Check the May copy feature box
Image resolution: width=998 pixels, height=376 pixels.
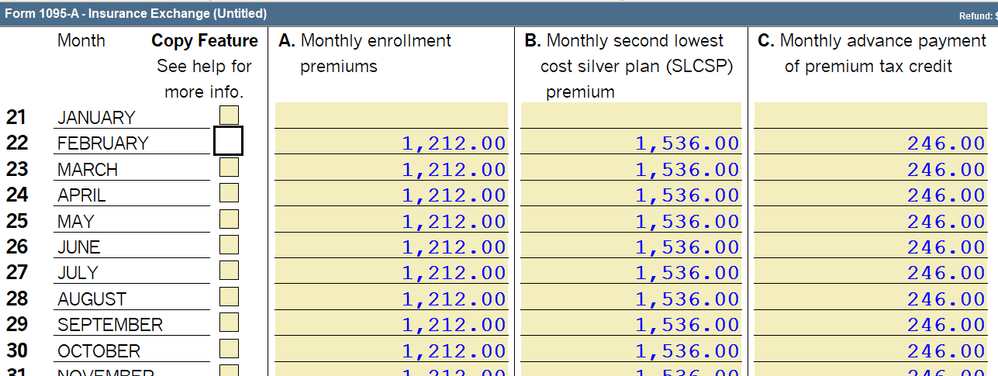229,219
